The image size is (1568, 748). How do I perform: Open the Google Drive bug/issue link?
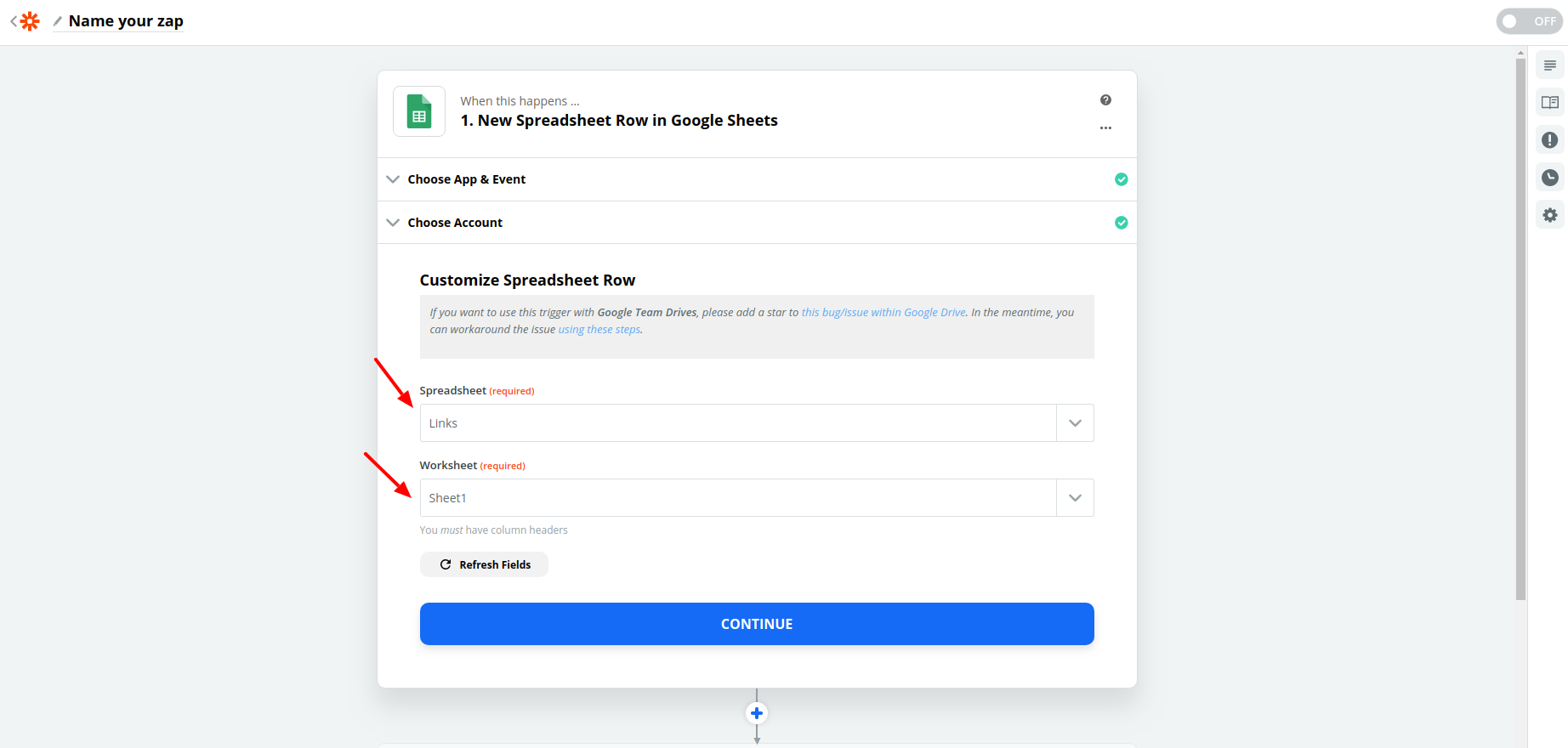click(883, 313)
